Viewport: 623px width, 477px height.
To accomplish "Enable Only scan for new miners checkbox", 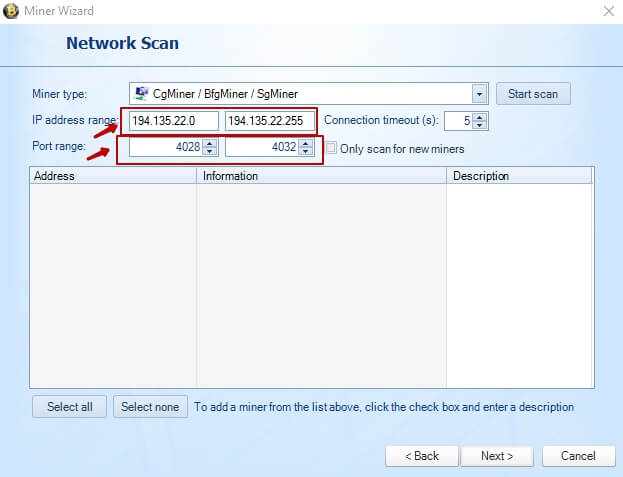I will [331, 148].
